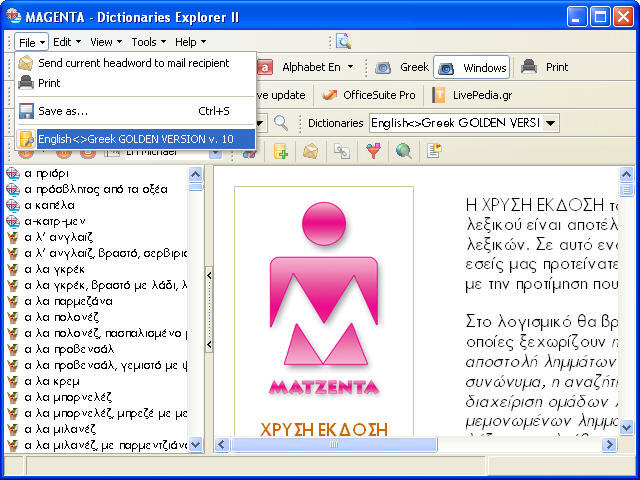This screenshot has width=640, height=480.
Task: Collapse the panel with the lower splitter arrow
Action: [x=209, y=344]
